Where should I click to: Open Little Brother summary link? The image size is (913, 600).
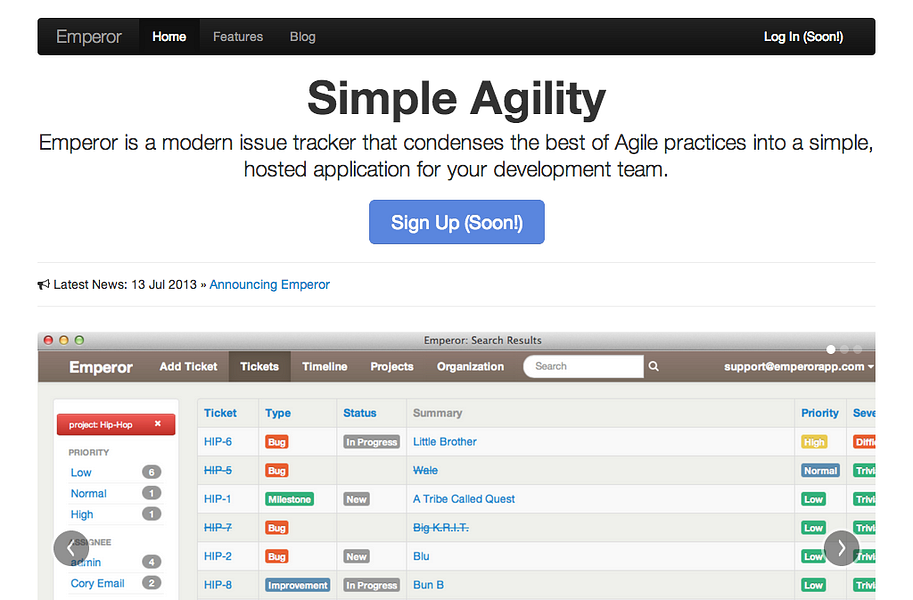click(x=445, y=442)
